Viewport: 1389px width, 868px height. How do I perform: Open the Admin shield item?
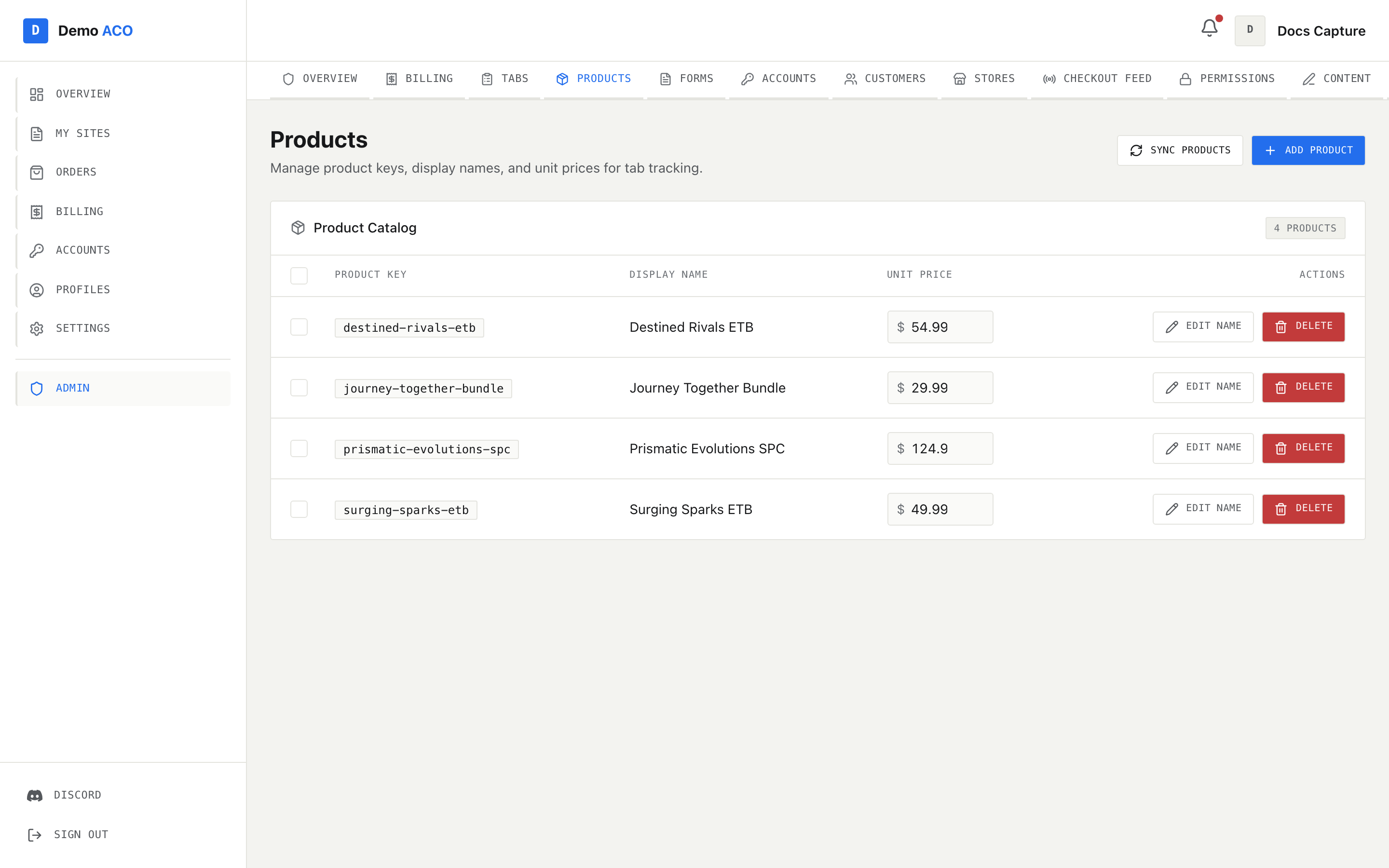click(123, 389)
